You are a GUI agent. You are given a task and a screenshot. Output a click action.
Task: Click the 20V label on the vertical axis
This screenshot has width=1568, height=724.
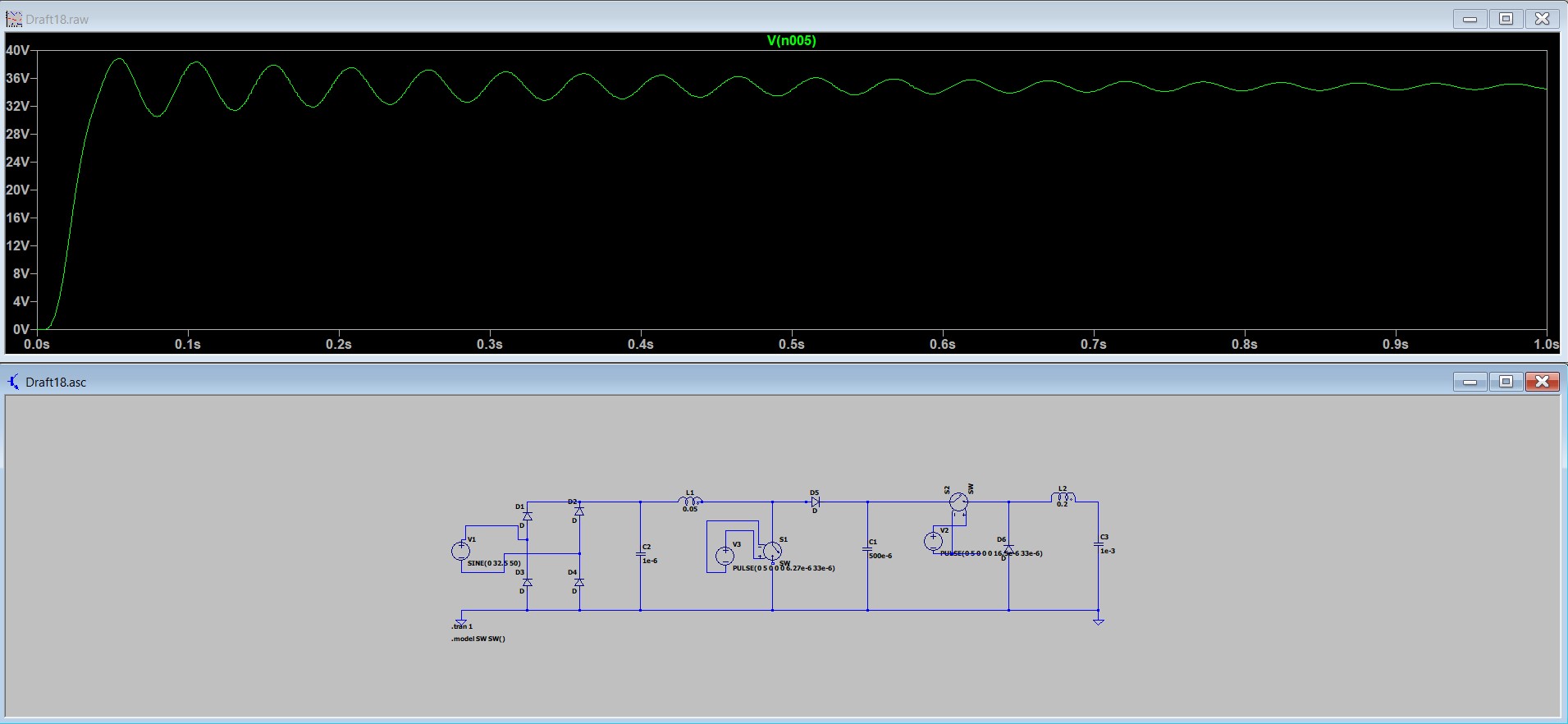tap(18, 190)
